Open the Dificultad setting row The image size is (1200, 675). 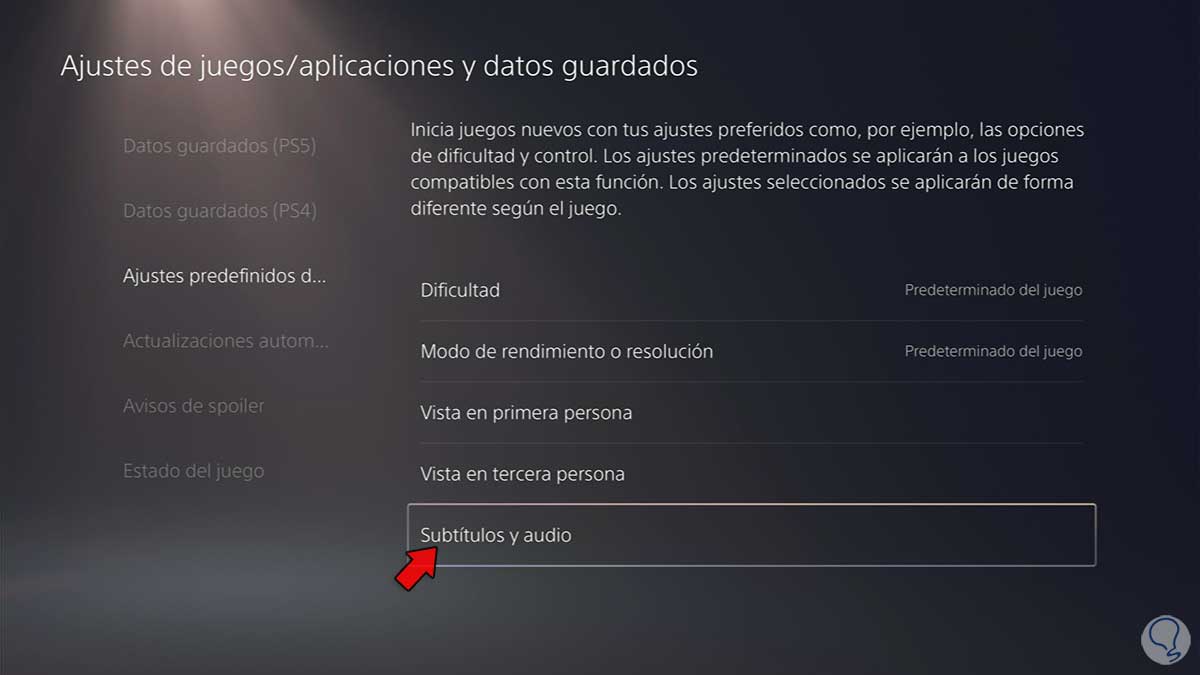[x=751, y=290]
